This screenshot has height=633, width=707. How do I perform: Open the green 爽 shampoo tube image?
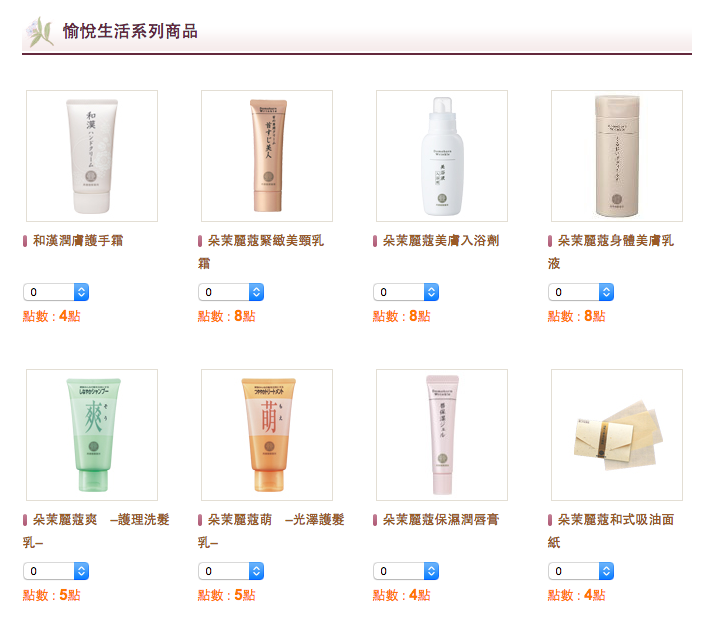point(92,435)
